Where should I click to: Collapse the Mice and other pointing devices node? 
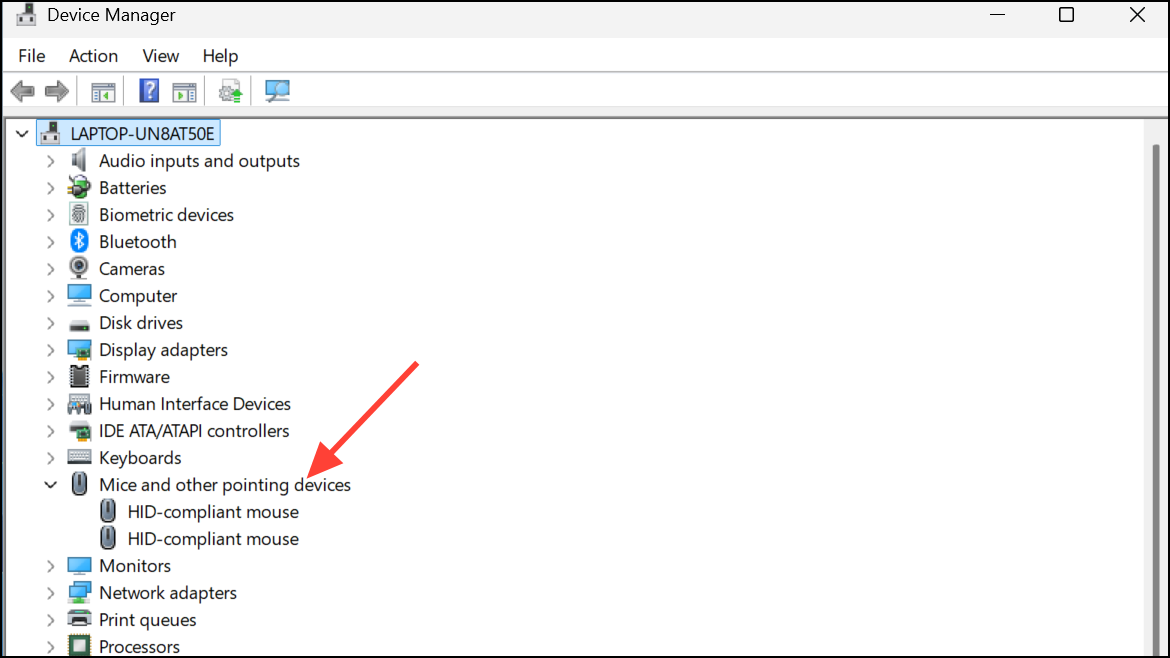(x=50, y=485)
